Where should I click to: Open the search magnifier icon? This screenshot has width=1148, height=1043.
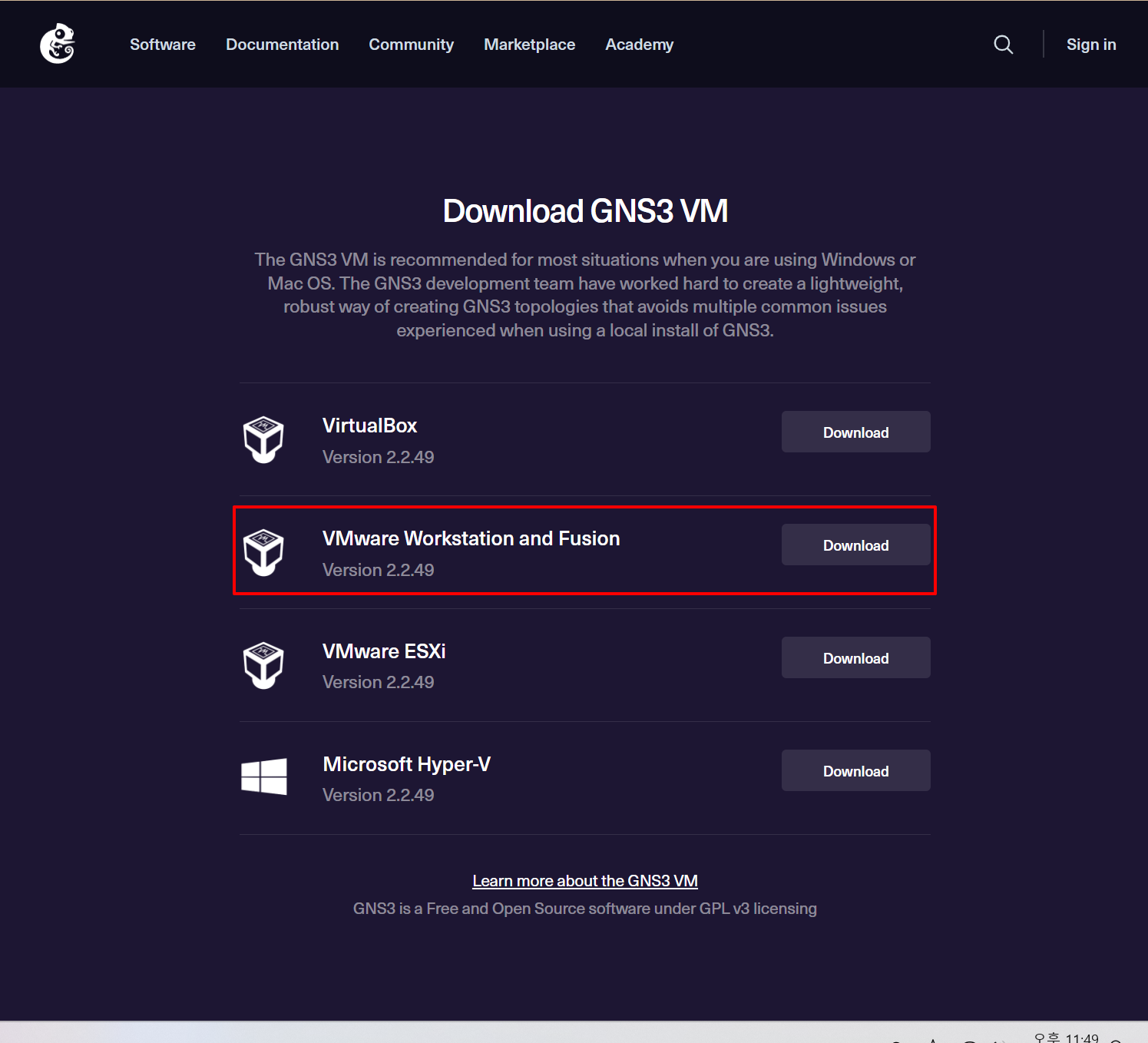click(1003, 45)
